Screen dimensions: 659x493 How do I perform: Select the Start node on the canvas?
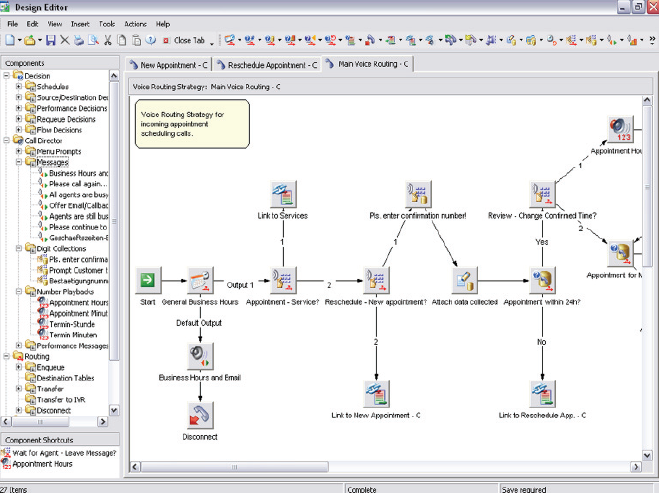[x=147, y=280]
